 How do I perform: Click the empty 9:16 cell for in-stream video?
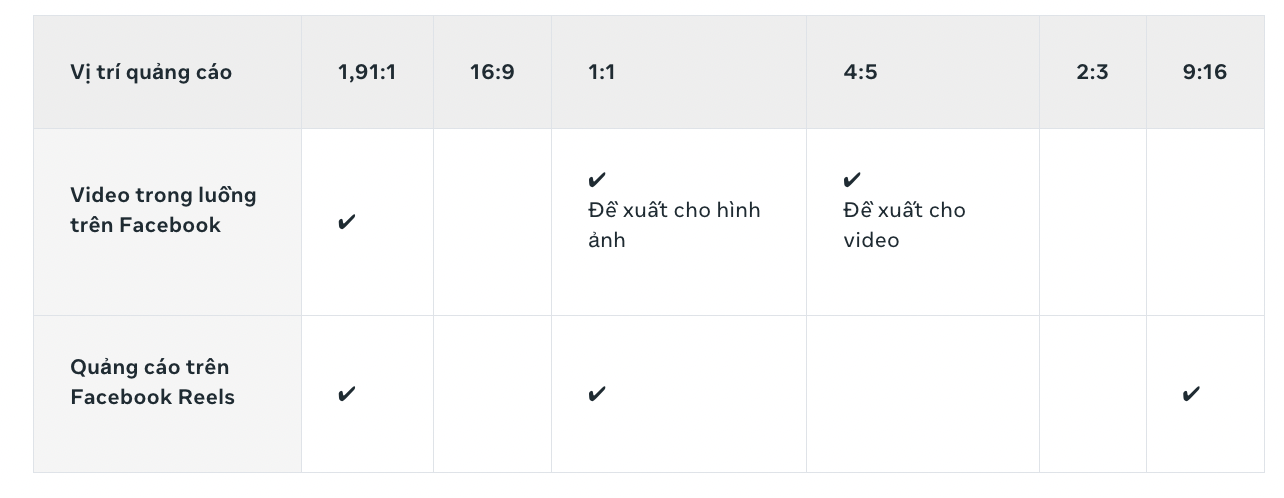(x=1205, y=222)
